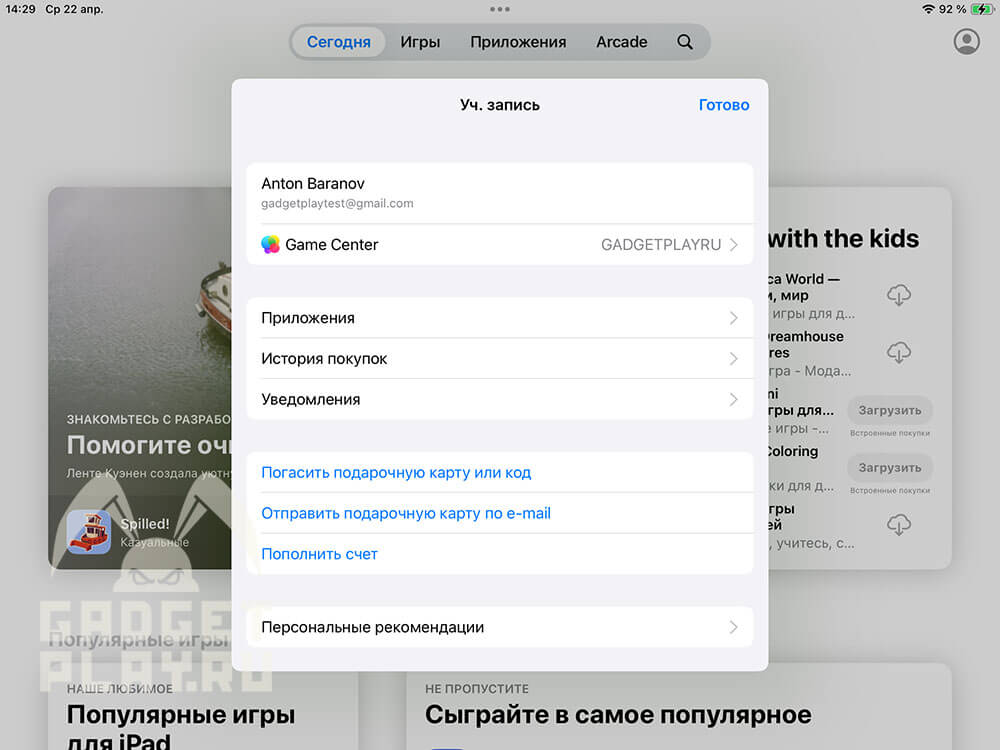Download the 'reamhouse' app via its cloud icon
This screenshot has width=1000, height=750.
click(x=899, y=352)
